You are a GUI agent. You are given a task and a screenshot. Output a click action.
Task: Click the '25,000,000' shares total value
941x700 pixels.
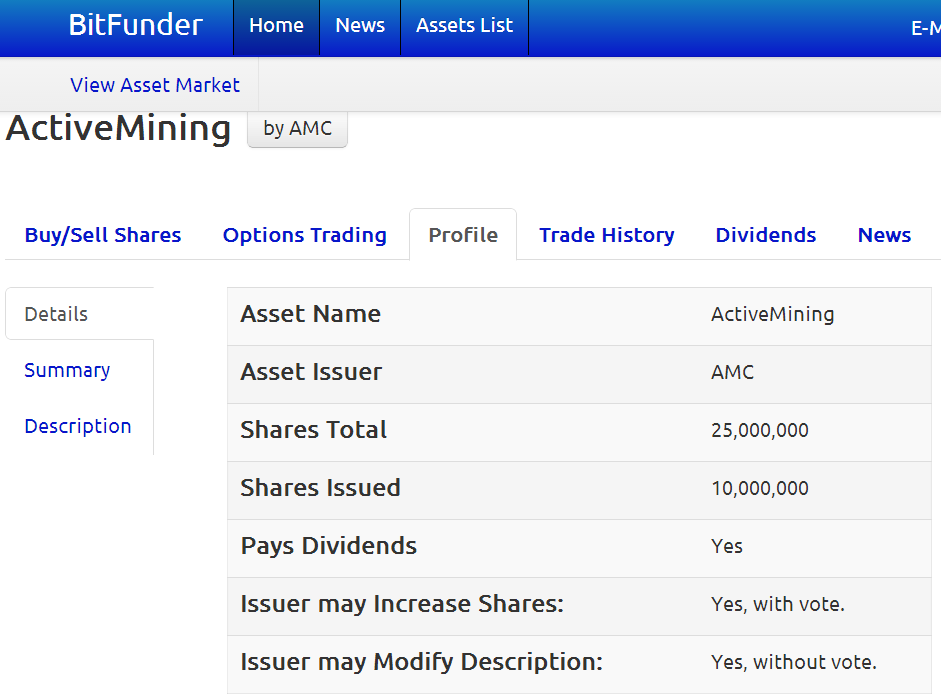[760, 430]
